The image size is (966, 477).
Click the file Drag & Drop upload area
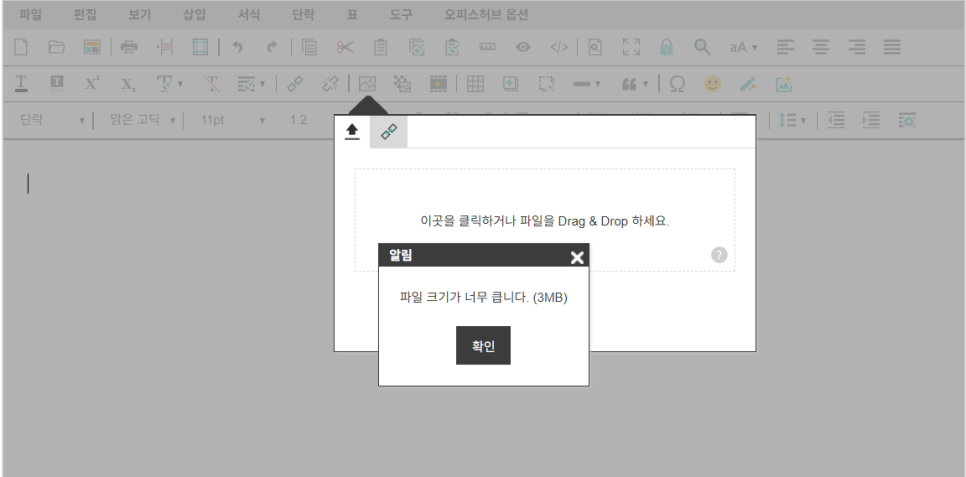pyautogui.click(x=544, y=220)
